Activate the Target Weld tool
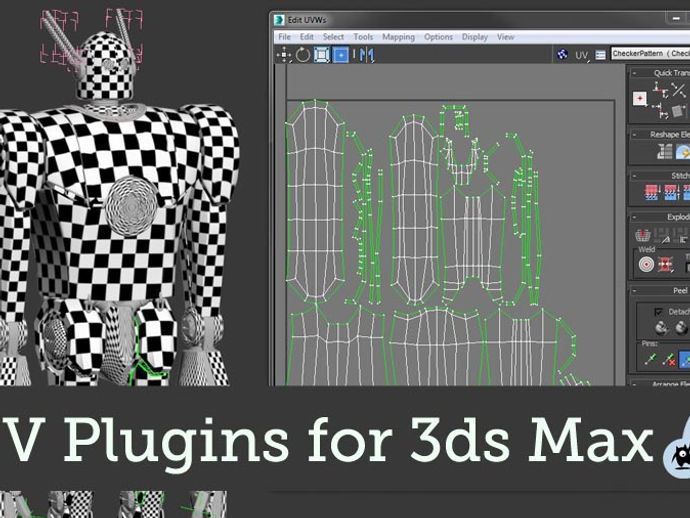690x518 pixels. coord(646,265)
